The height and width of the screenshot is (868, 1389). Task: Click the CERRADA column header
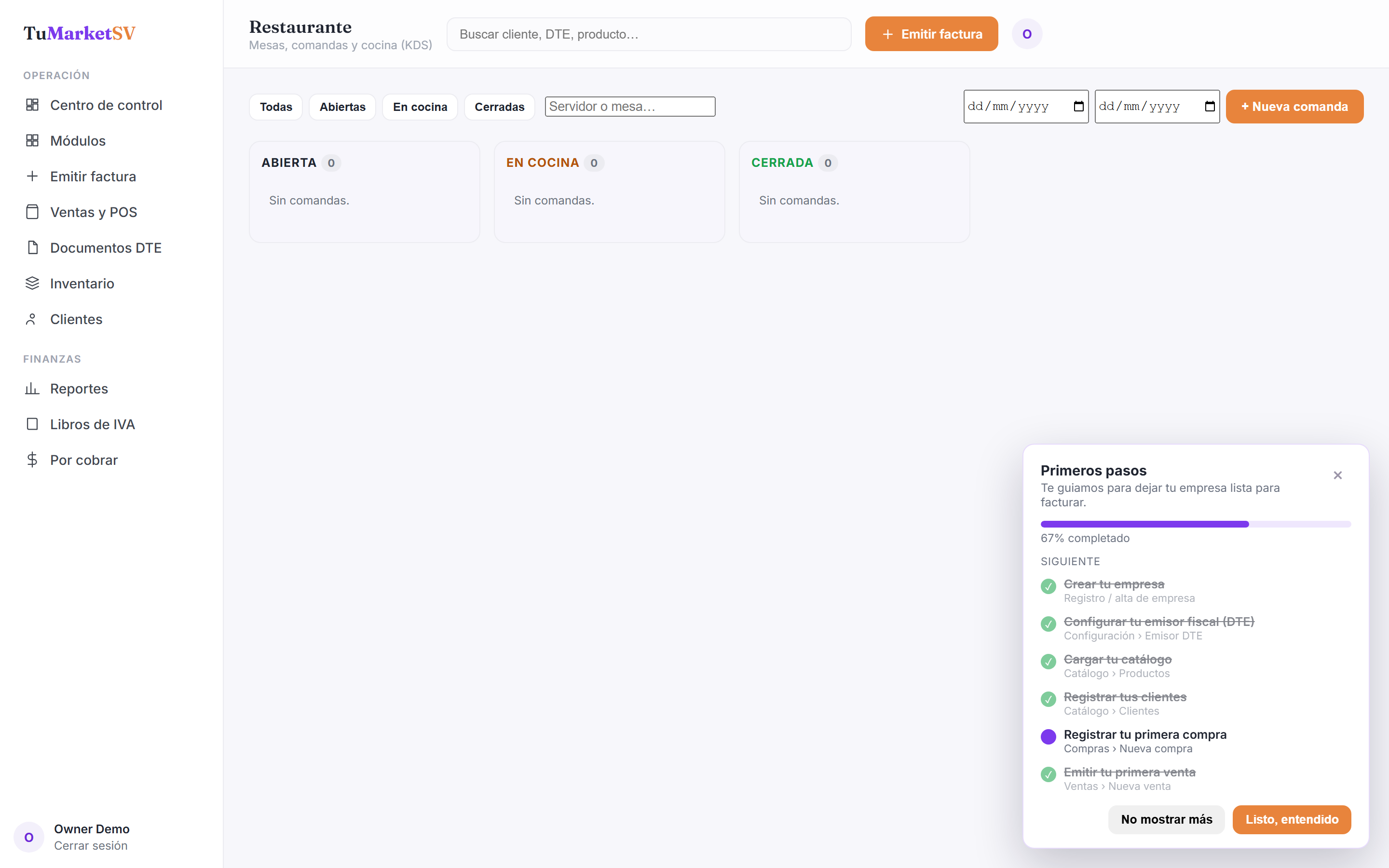[x=782, y=163]
